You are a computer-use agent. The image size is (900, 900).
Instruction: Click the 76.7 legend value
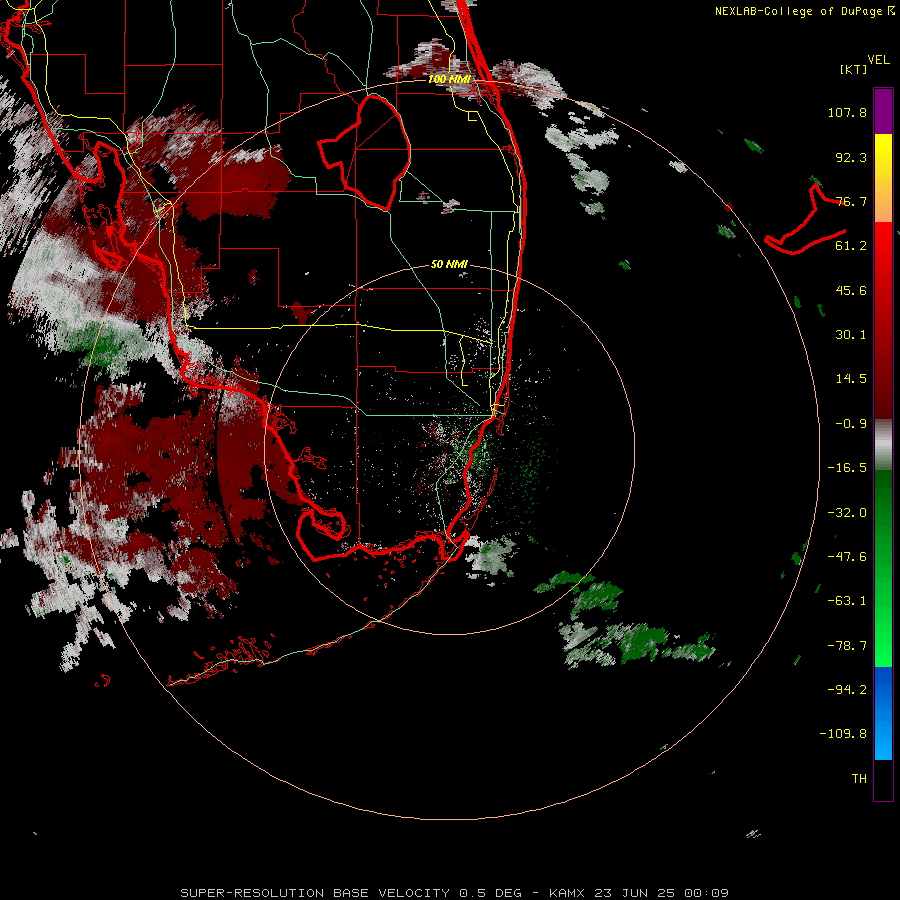(851, 201)
